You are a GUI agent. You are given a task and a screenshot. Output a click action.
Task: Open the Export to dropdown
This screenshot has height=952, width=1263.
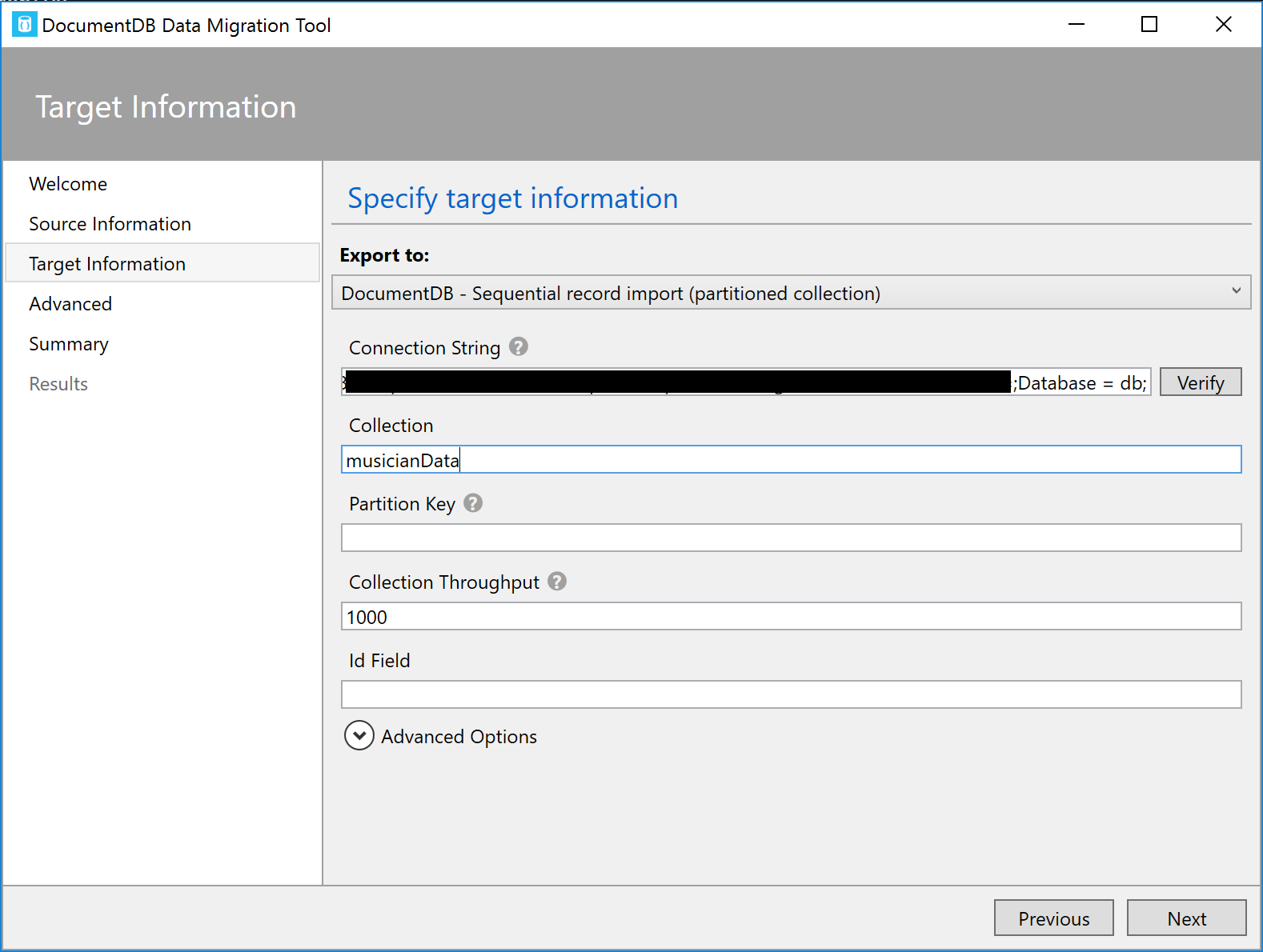791,293
